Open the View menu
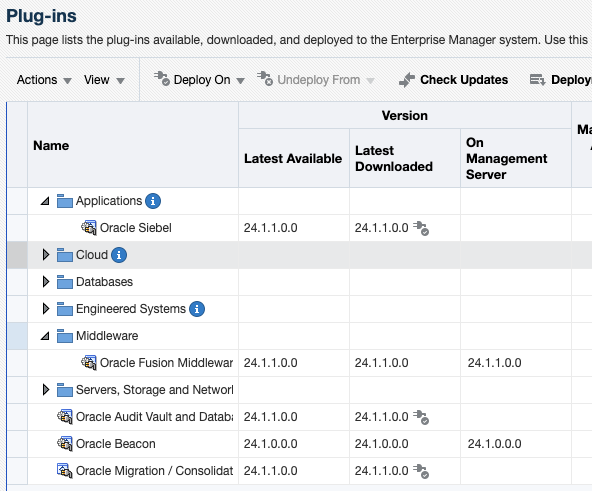Image resolution: width=592 pixels, height=491 pixels. coord(104,80)
